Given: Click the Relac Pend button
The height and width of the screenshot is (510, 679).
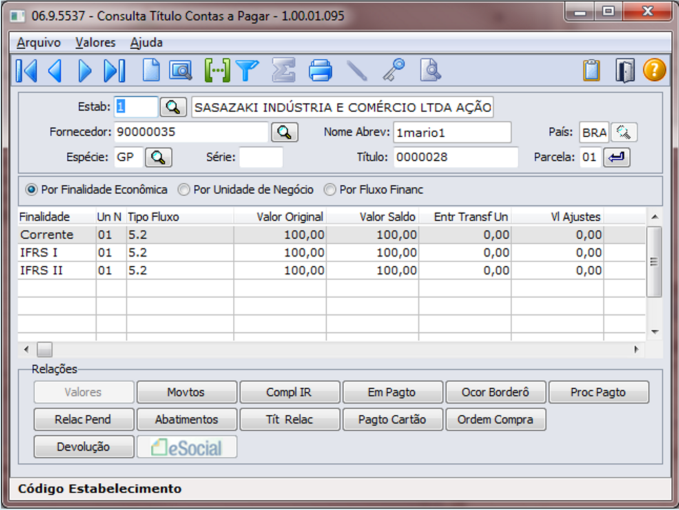Looking at the screenshot, I should (84, 420).
